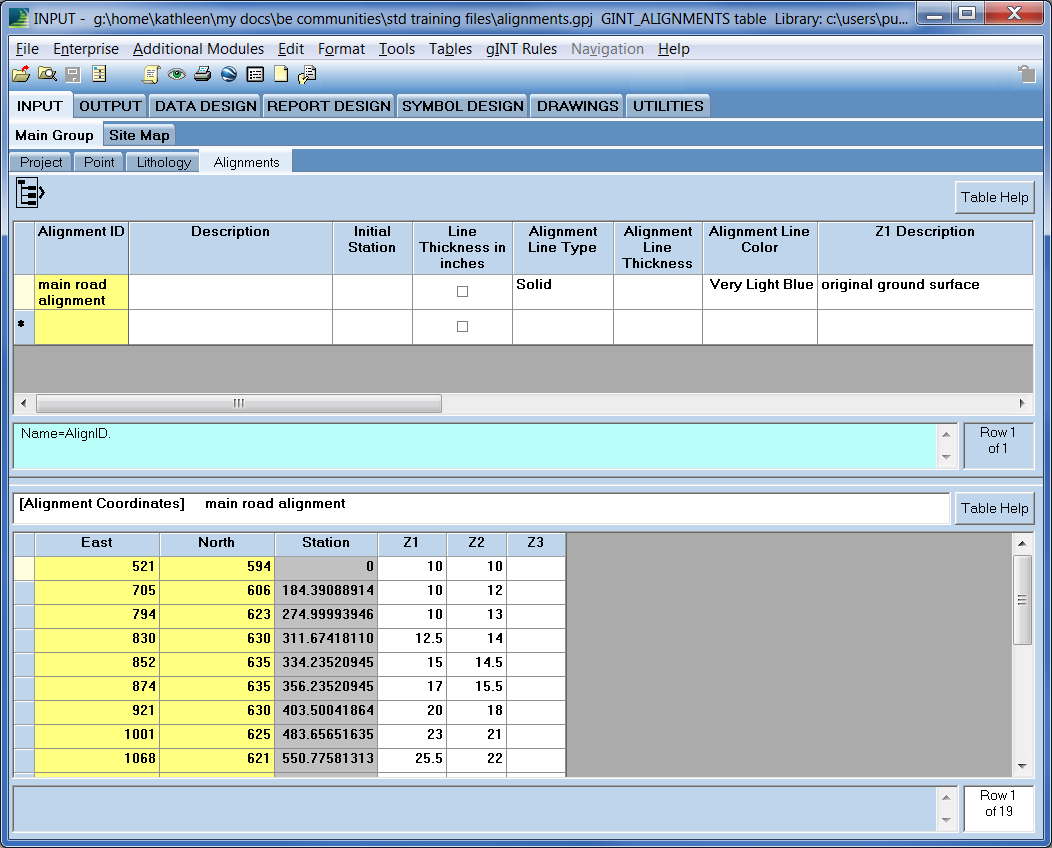Open the gINT Rules menu
Viewport: 1052px width, 848px height.
point(521,49)
